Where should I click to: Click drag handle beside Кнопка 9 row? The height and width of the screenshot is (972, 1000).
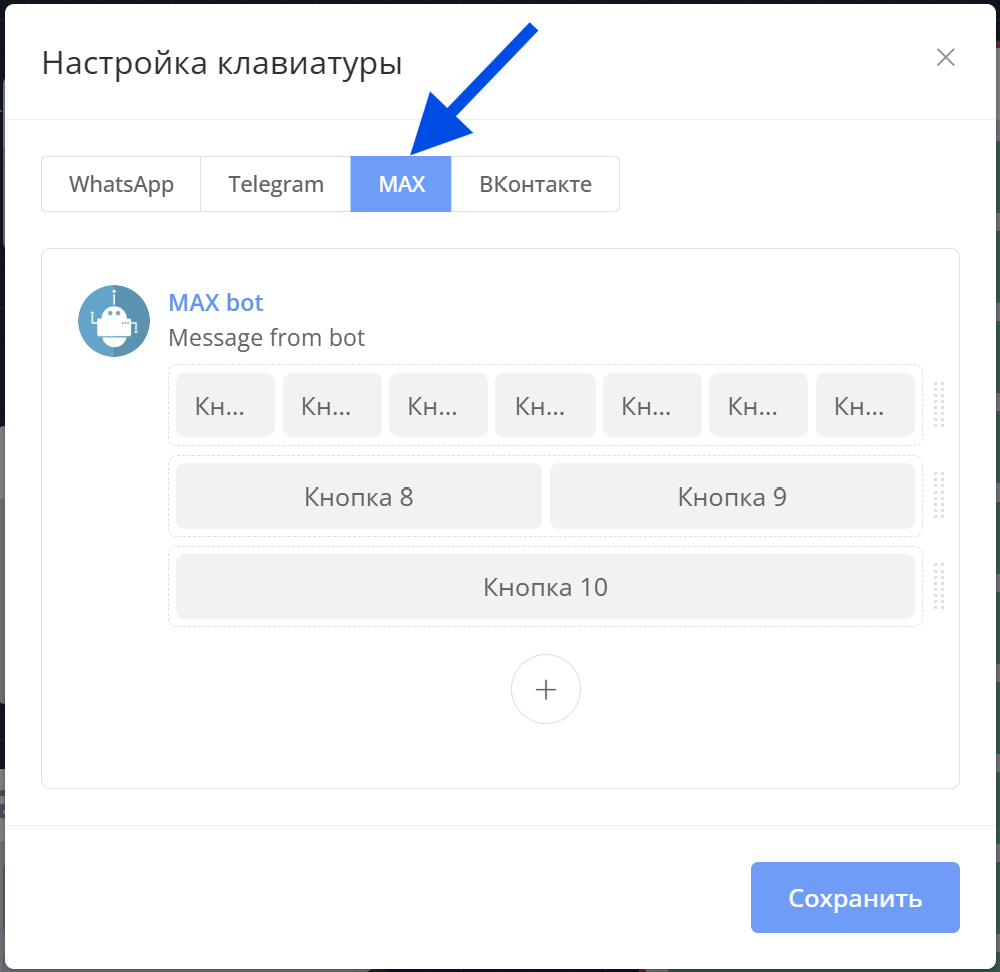coord(938,496)
